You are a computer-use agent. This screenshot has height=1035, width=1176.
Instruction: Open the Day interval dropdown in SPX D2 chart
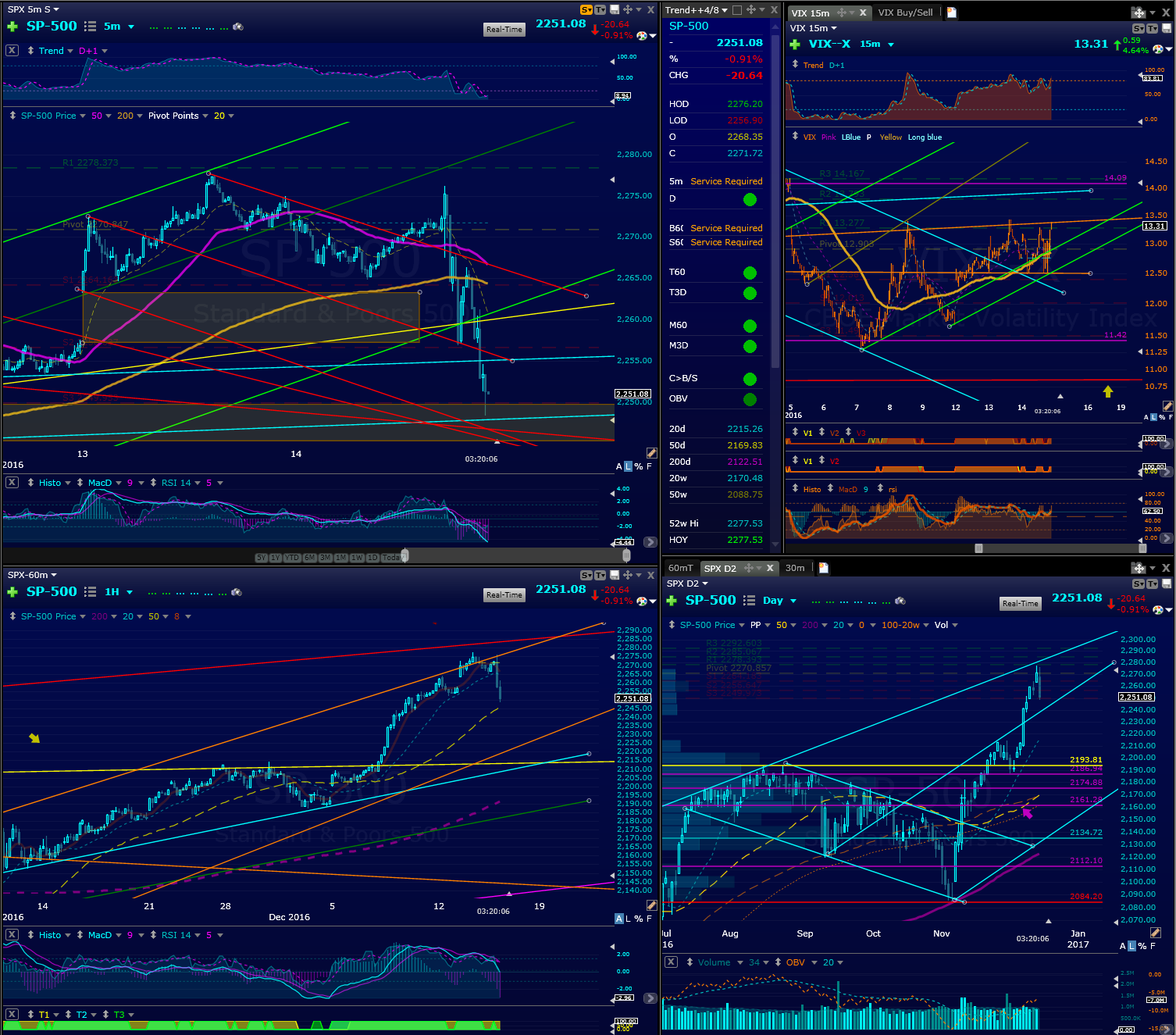click(x=793, y=601)
